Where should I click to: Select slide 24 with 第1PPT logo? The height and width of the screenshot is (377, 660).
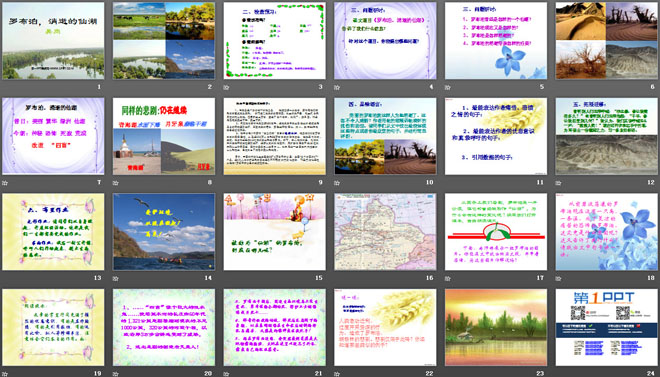pos(607,327)
